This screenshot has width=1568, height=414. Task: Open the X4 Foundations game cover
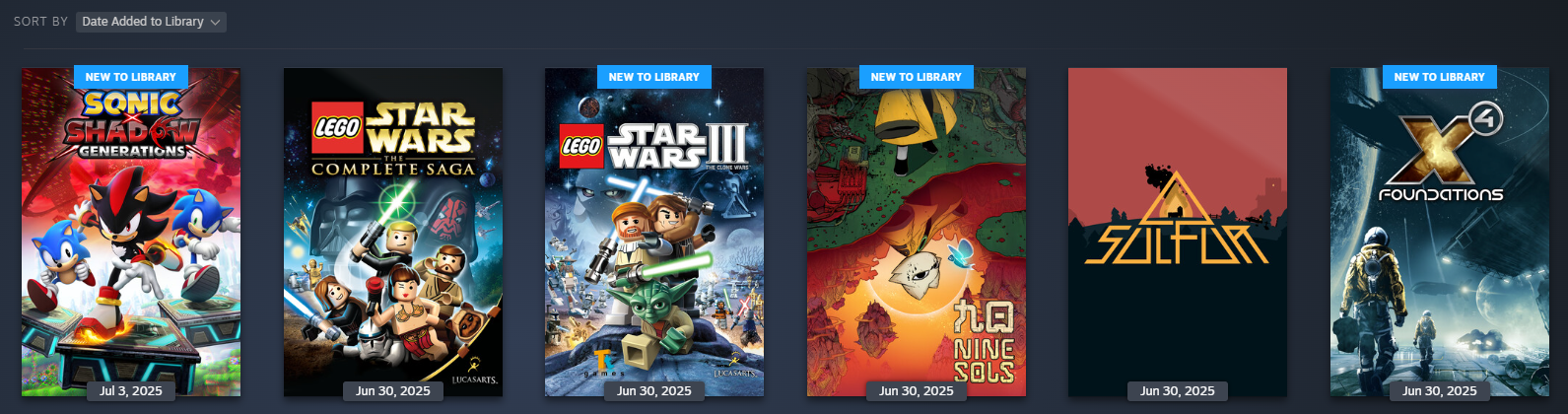point(1440,232)
